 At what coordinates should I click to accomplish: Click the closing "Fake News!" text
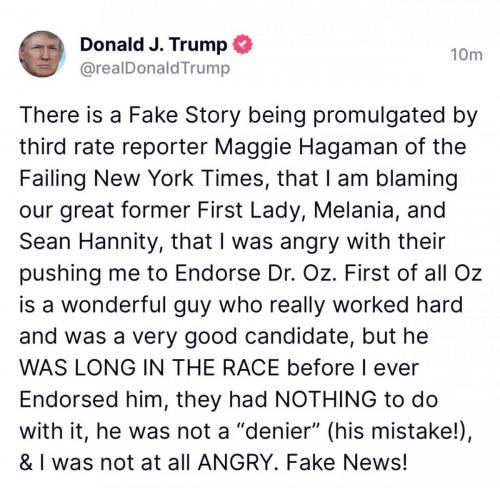[347, 463]
